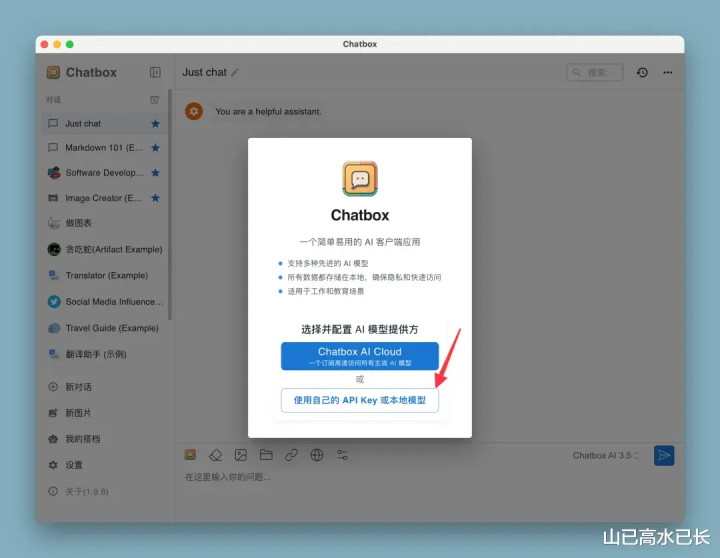
Task: Open Image Creator conversation
Action: click(104, 198)
